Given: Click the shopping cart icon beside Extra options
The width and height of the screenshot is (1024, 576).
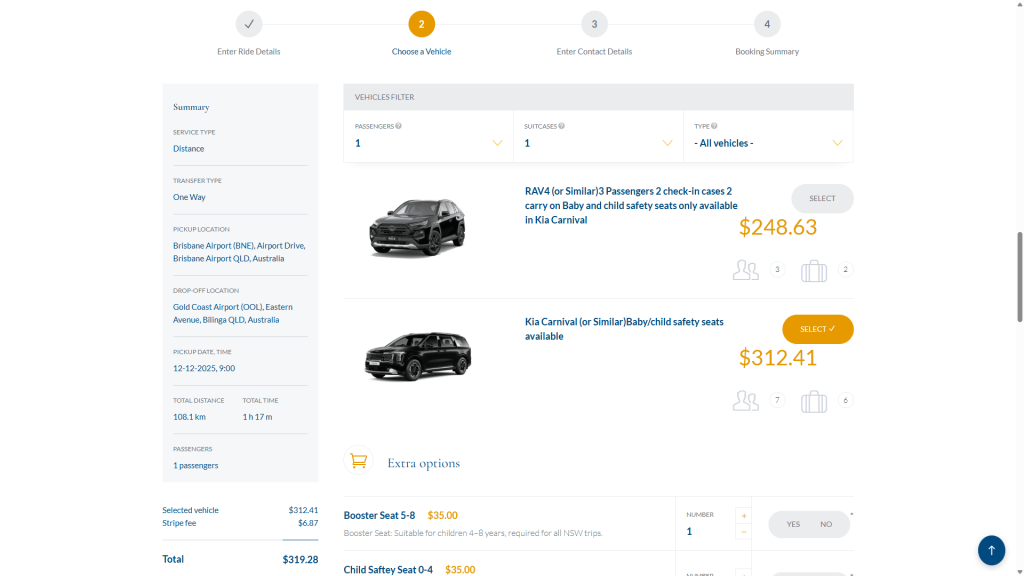Looking at the screenshot, I should [358, 461].
